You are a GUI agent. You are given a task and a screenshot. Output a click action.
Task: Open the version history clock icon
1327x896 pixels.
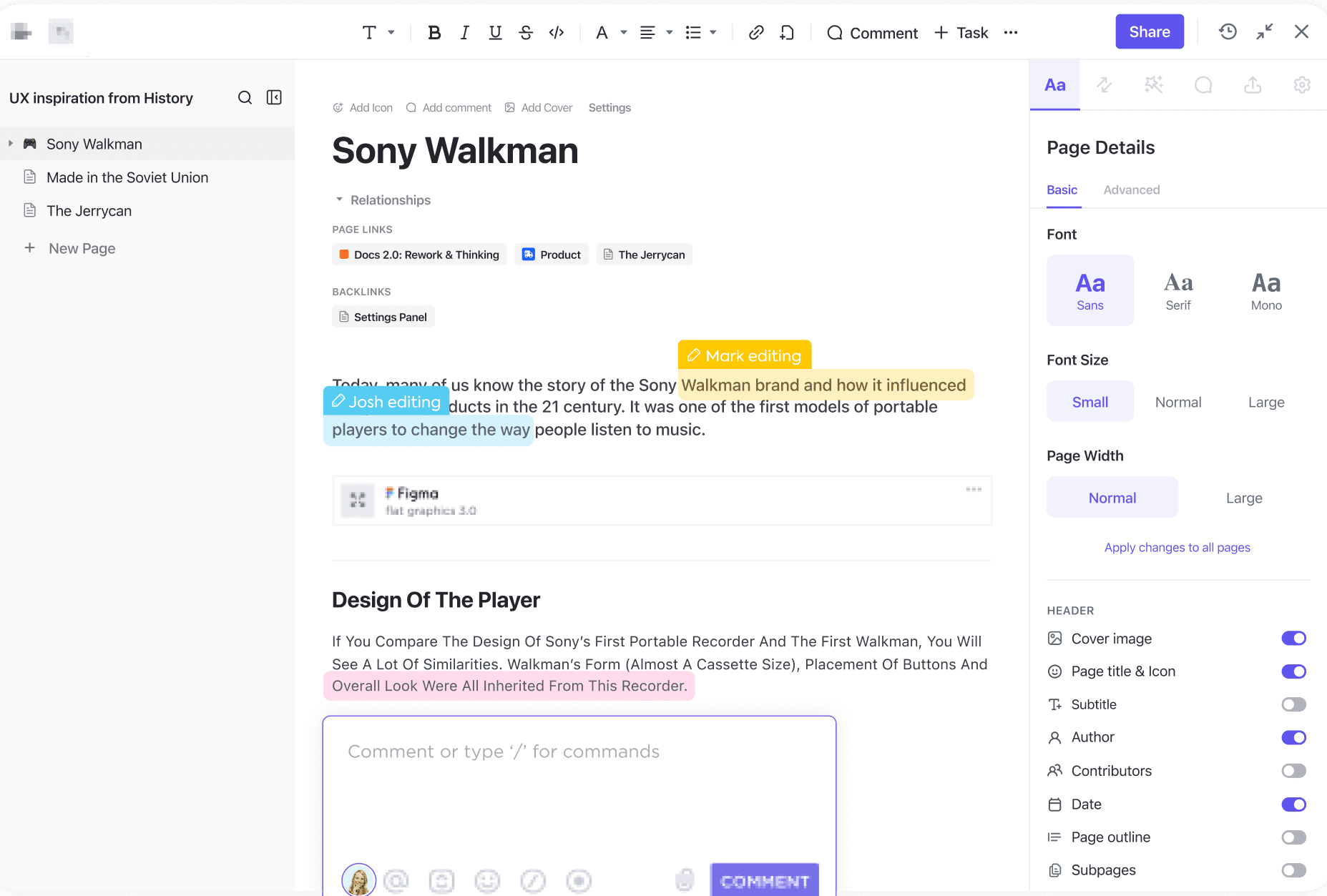click(x=1228, y=32)
